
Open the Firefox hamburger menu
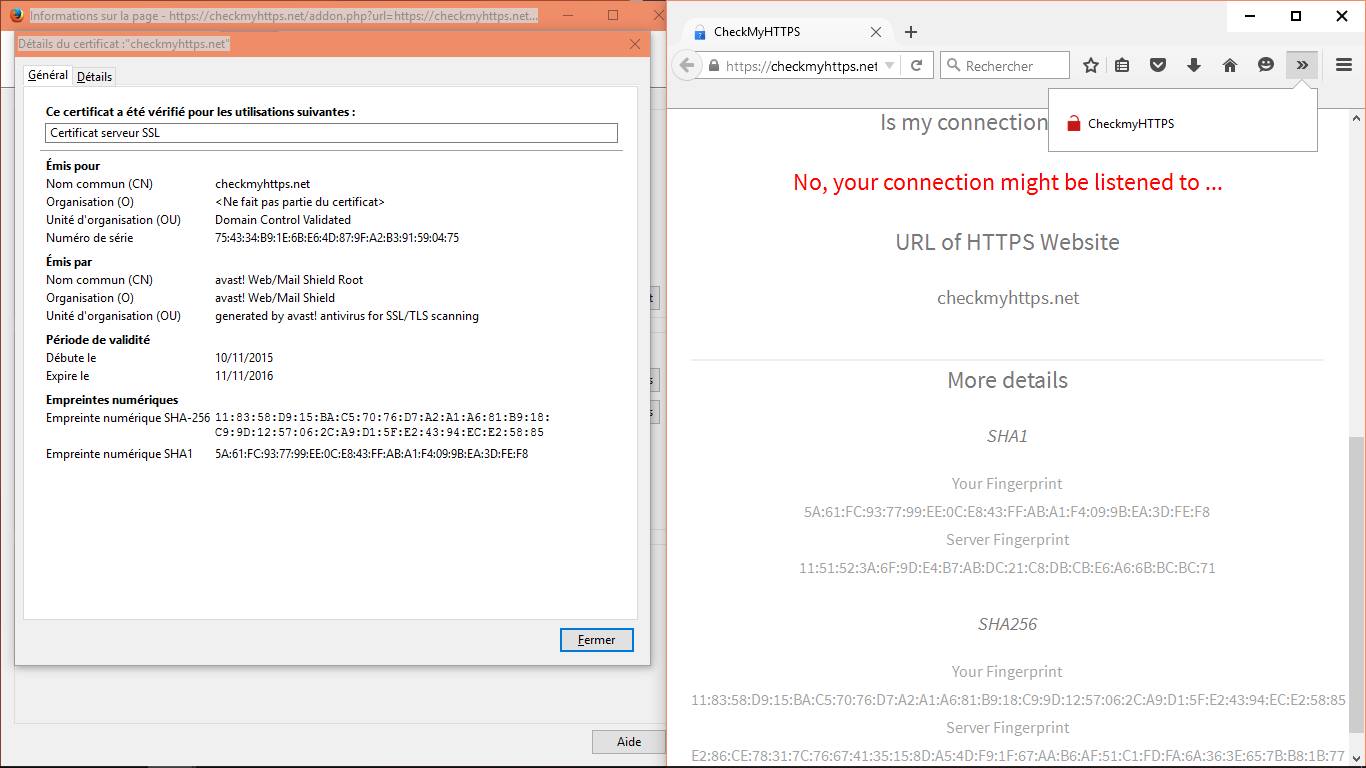click(x=1344, y=65)
